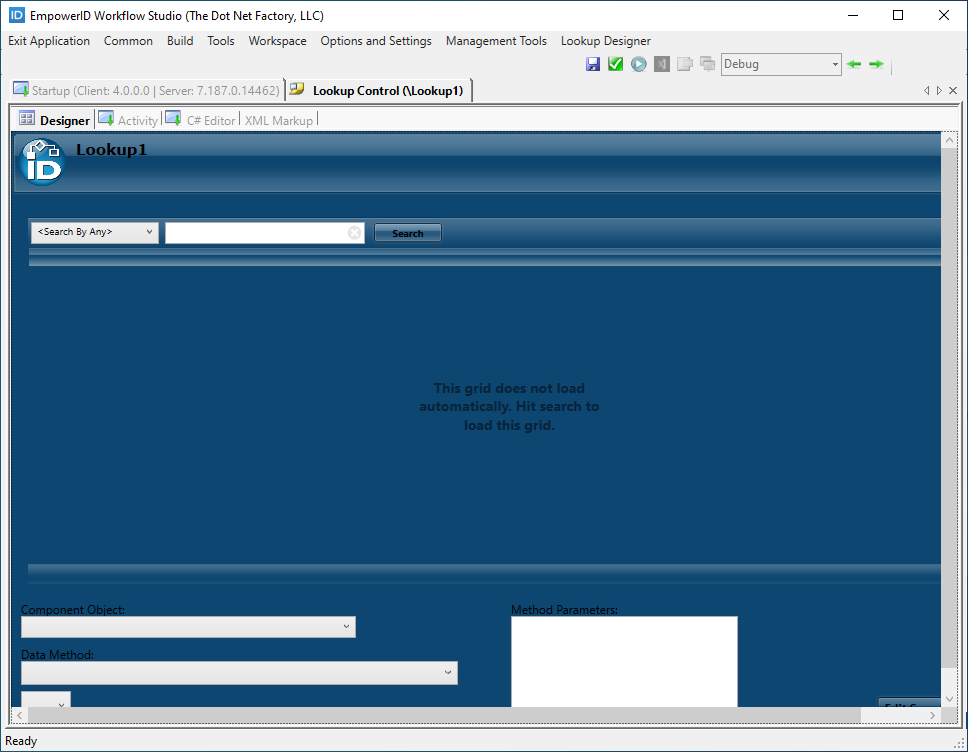
Task: Change the Debug configuration selector
Action: [x=780, y=63]
